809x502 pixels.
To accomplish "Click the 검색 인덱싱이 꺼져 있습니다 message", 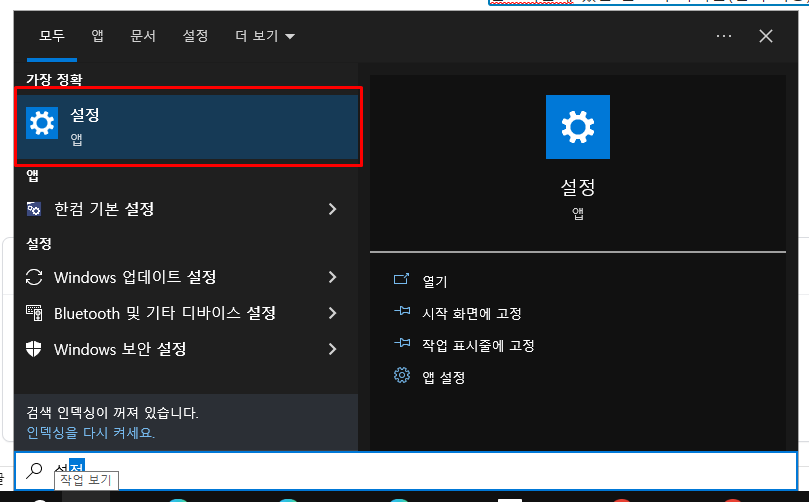I will coord(112,413).
